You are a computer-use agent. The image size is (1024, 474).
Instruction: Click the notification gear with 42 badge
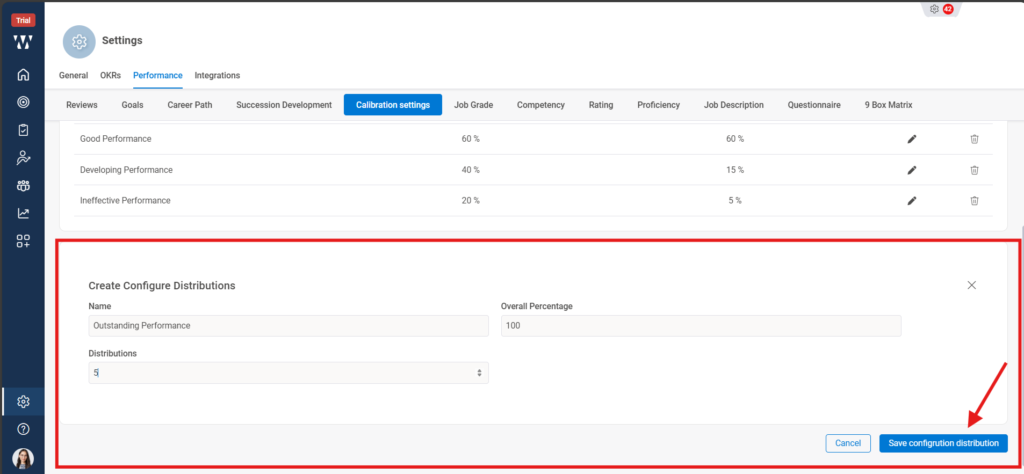(x=940, y=9)
